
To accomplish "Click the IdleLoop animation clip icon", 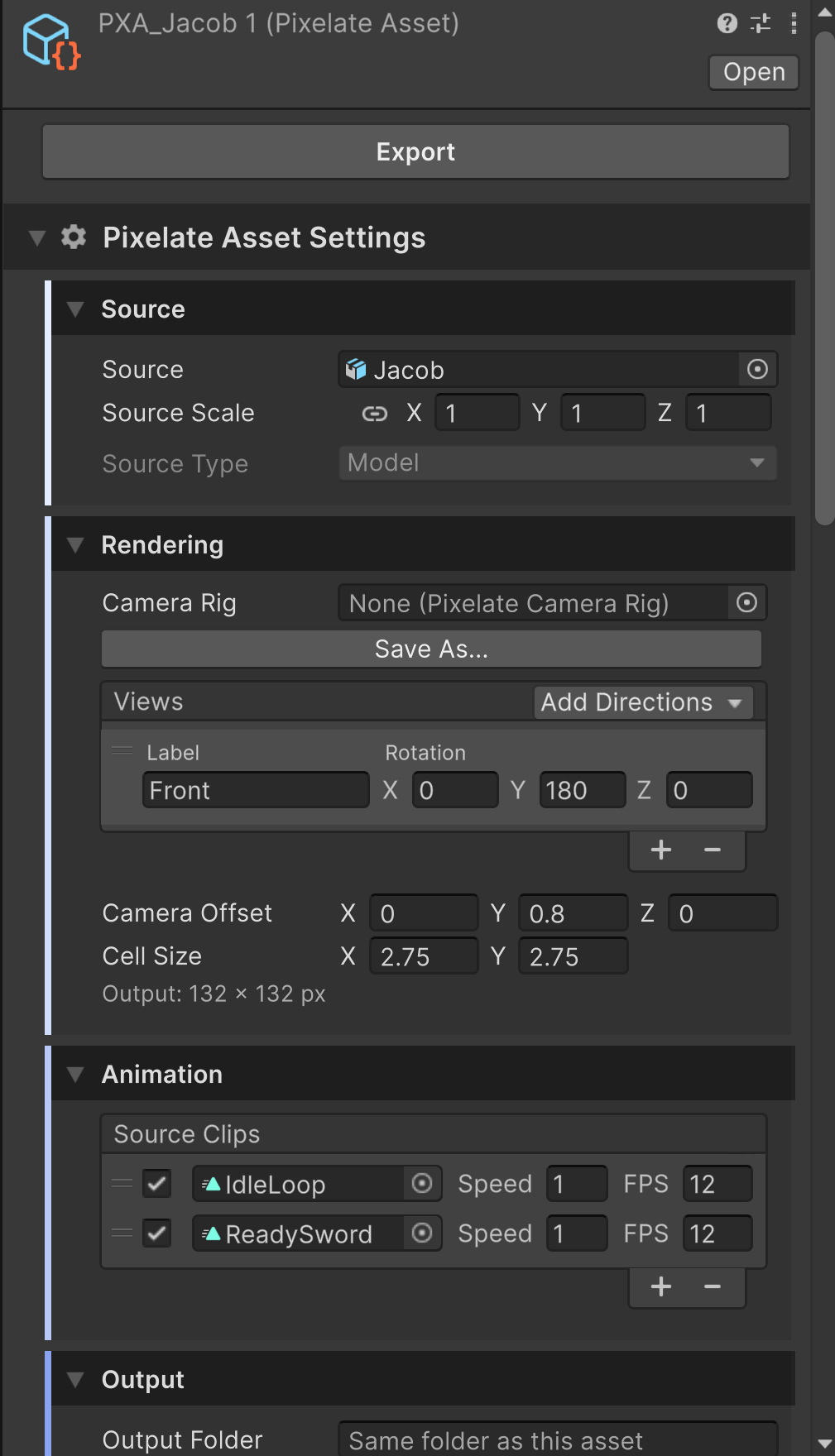I will tap(211, 1184).
